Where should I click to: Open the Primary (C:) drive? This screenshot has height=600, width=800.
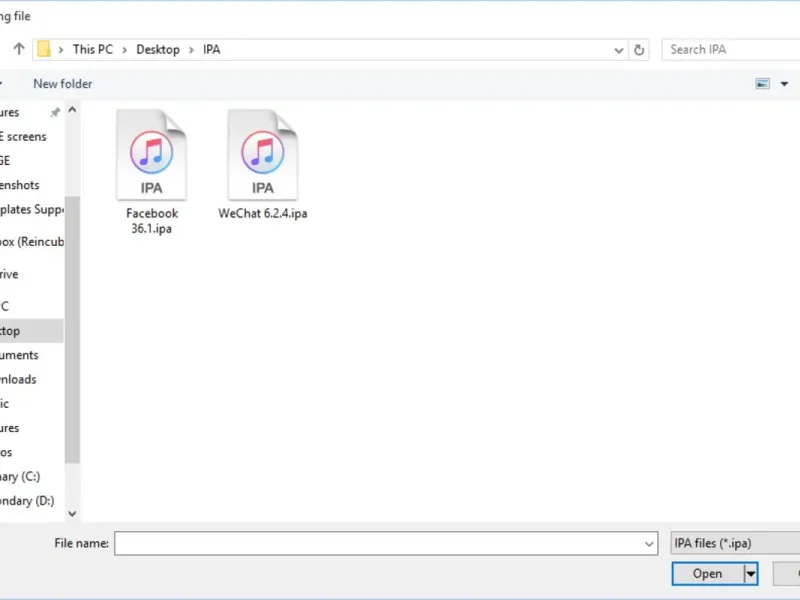click(20, 477)
